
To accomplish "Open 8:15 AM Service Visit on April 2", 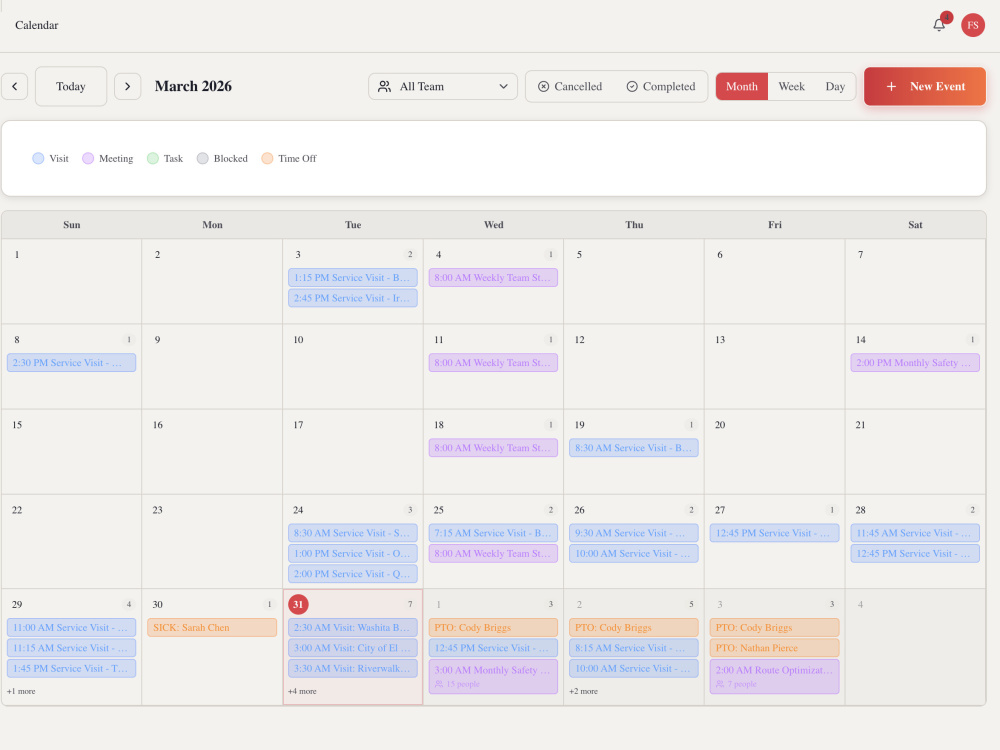I will click(x=634, y=648).
